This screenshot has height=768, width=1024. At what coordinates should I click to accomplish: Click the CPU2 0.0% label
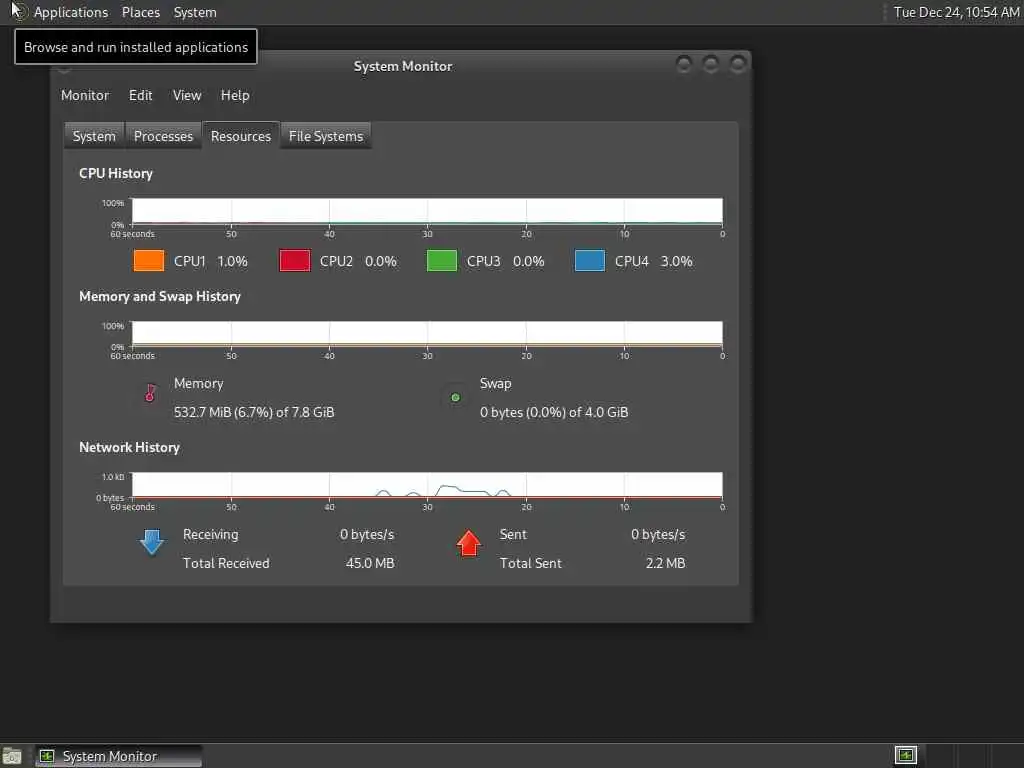click(358, 261)
